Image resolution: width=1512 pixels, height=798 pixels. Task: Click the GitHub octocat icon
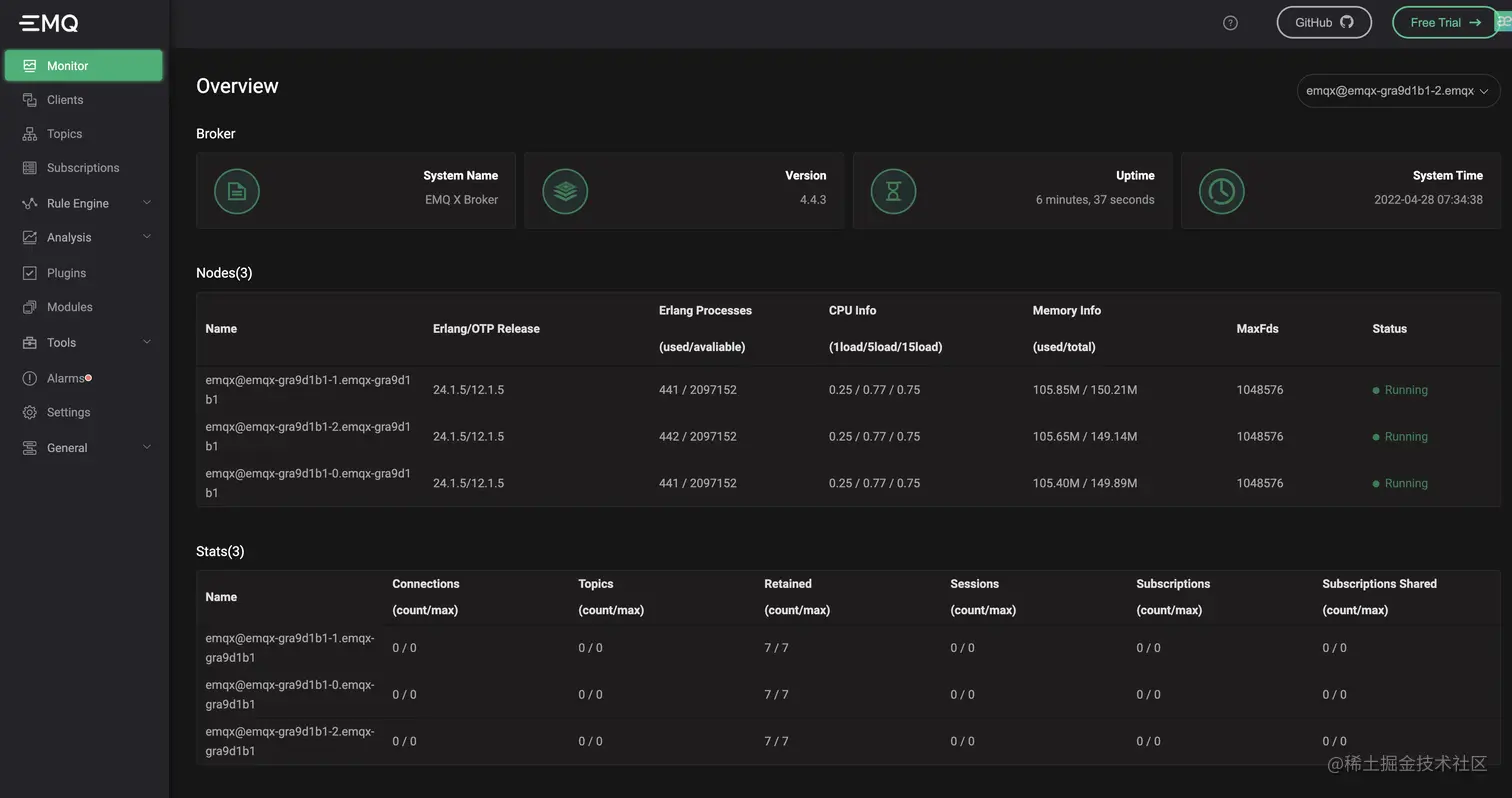coord(1347,22)
